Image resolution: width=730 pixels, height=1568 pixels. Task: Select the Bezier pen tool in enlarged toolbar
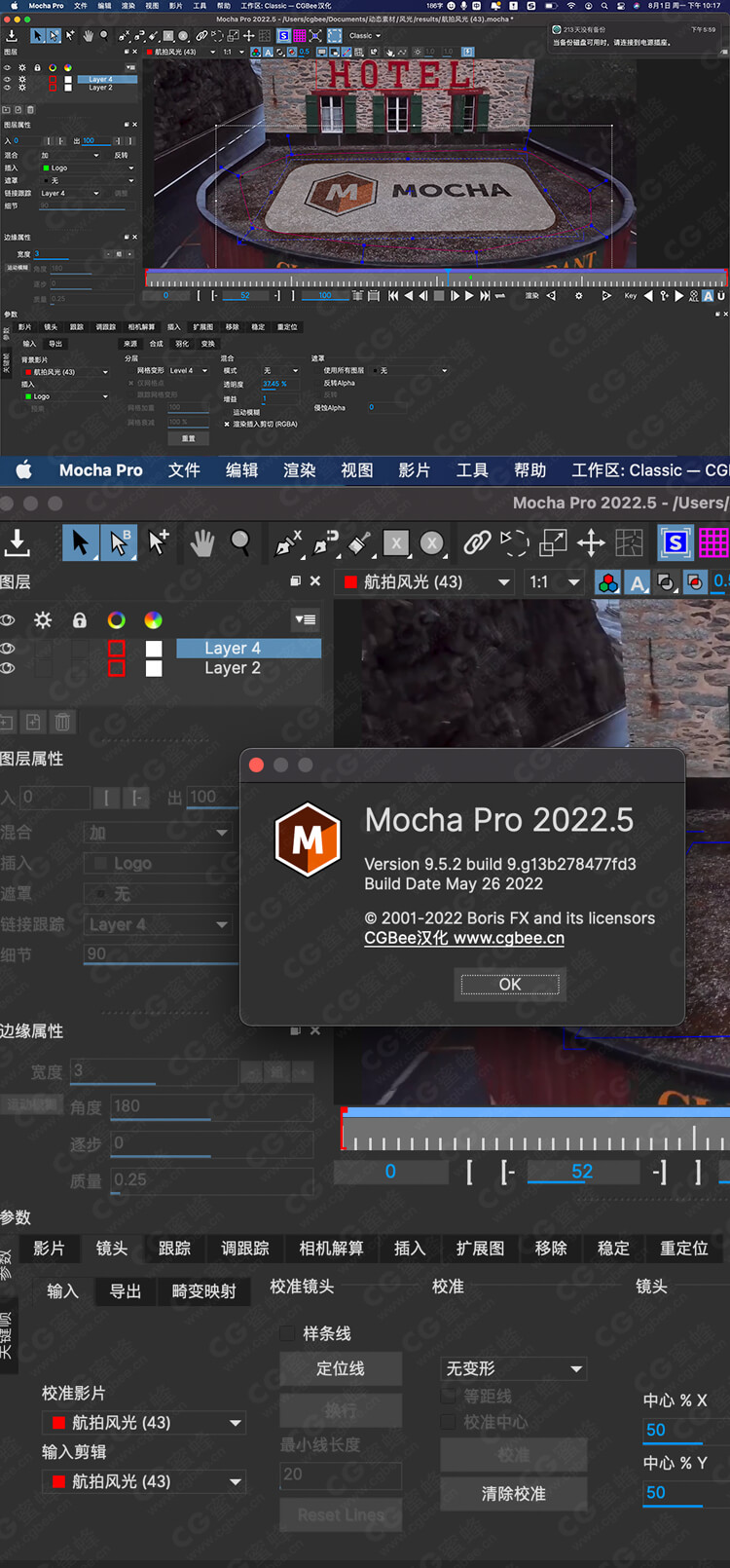click(326, 542)
